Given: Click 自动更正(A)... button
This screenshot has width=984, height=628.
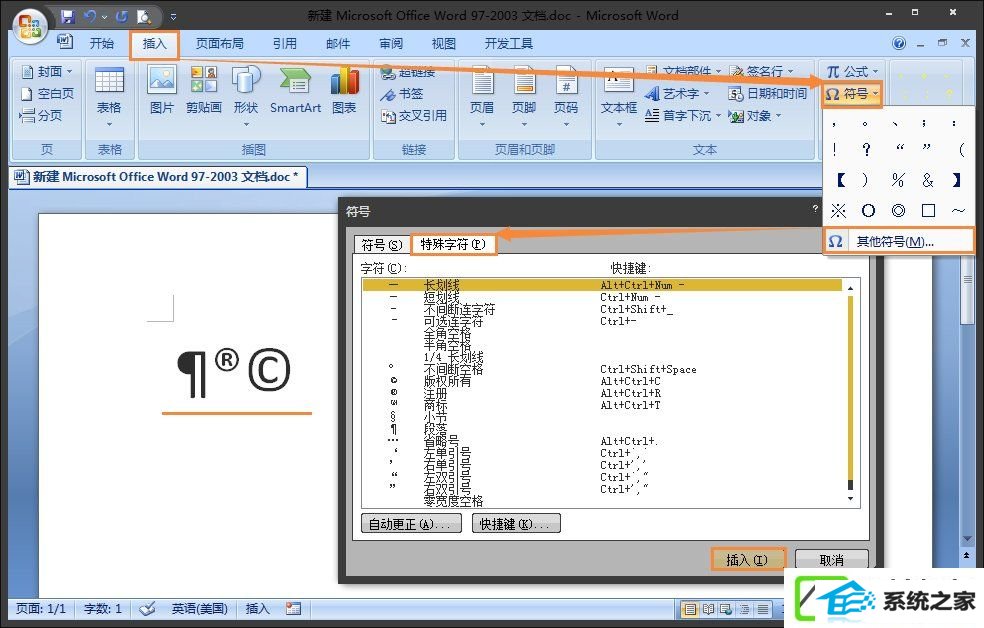Looking at the screenshot, I should 411,523.
